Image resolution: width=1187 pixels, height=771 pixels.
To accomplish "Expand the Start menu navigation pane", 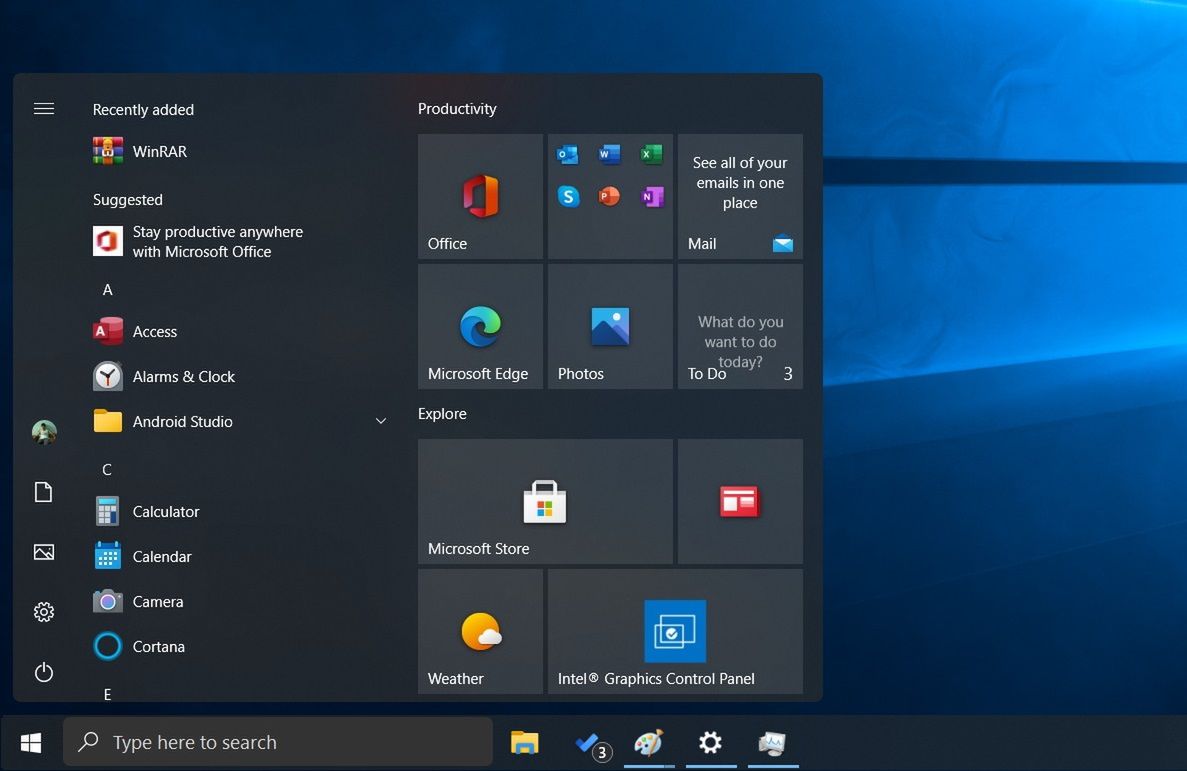I will click(43, 108).
